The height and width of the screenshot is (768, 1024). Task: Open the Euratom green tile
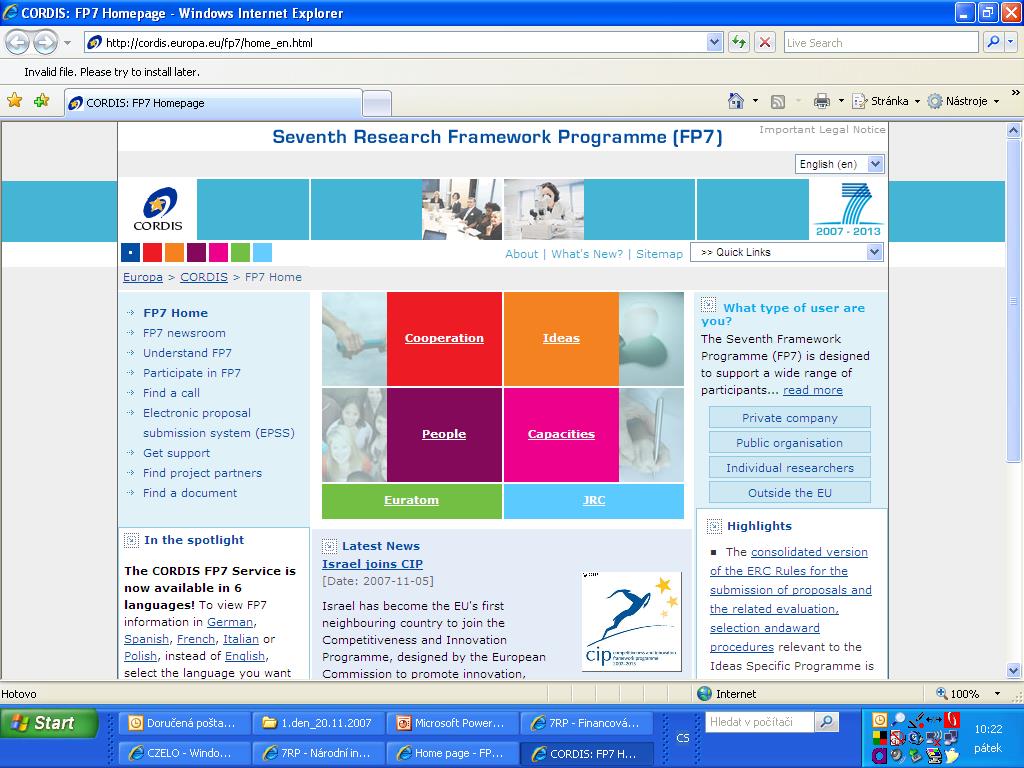(411, 500)
